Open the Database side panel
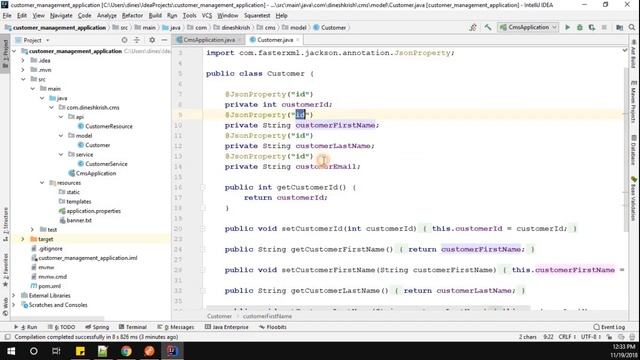Viewport: 640px width, 360px height. (633, 150)
